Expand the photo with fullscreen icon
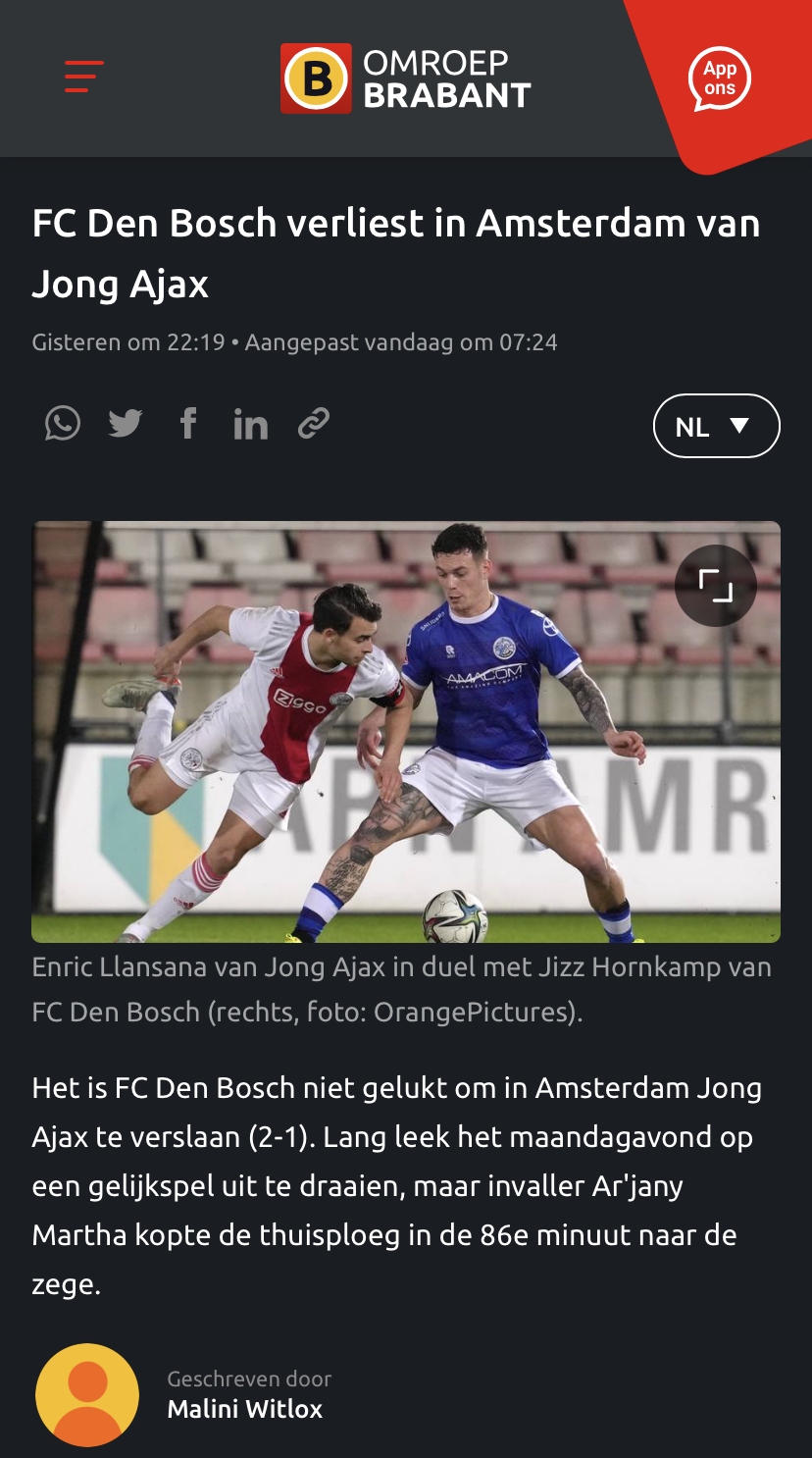 pos(716,586)
